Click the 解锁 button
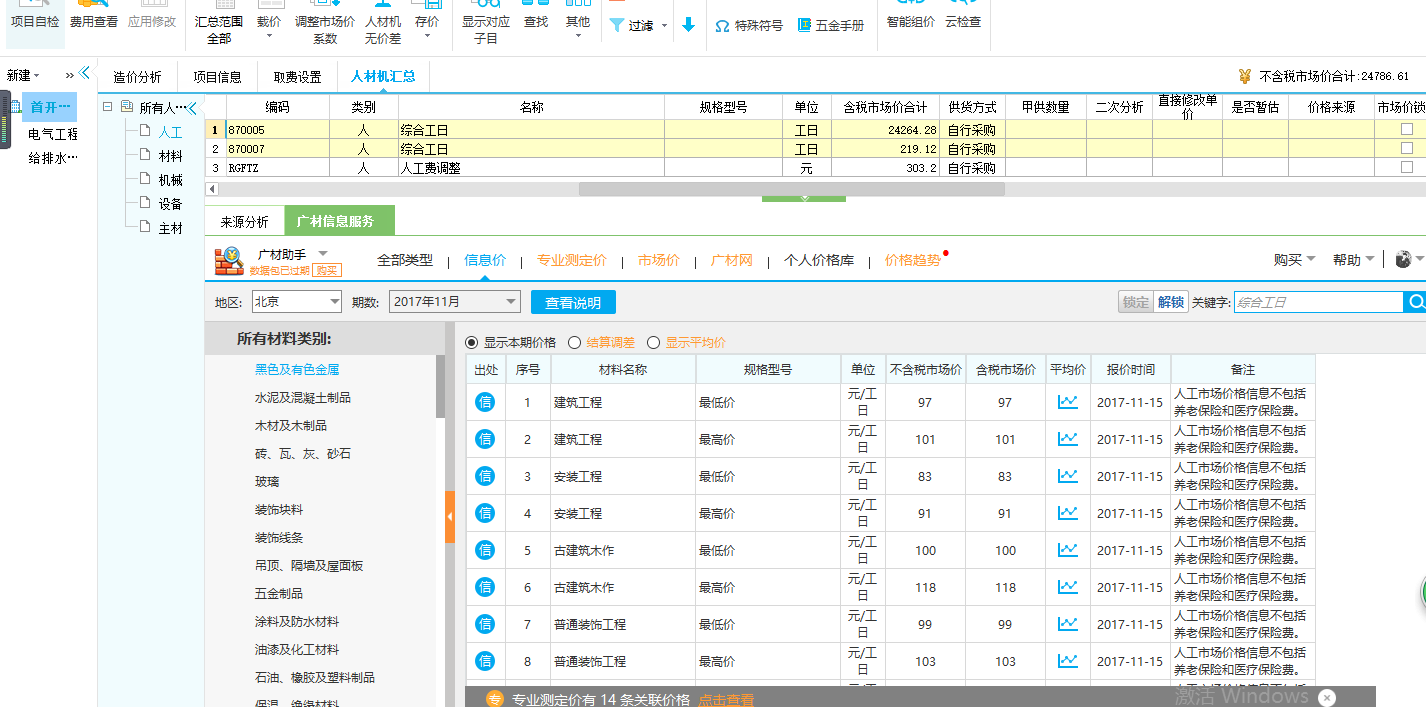This screenshot has width=1426, height=707. coord(1171,302)
